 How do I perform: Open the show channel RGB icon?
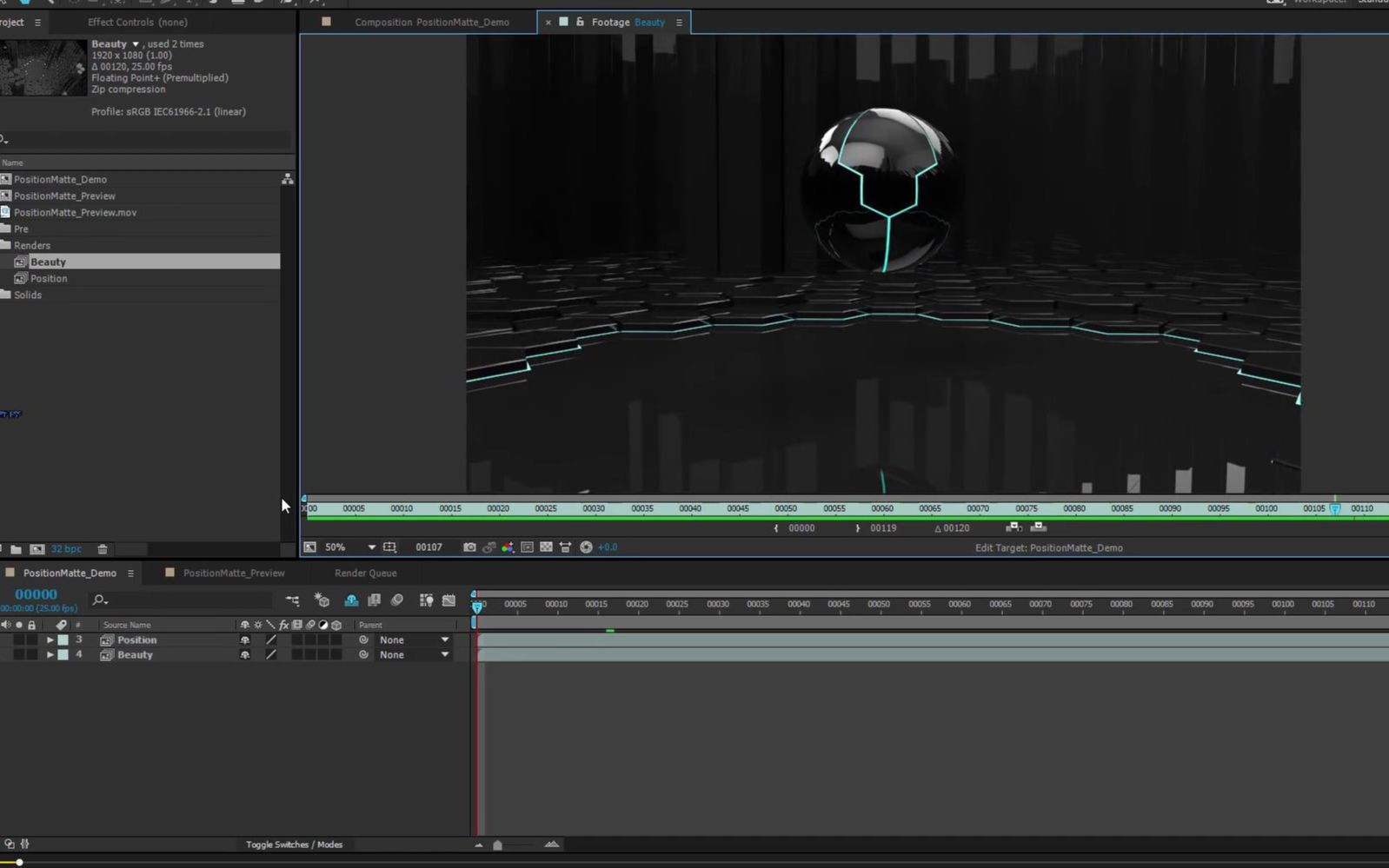(508, 547)
